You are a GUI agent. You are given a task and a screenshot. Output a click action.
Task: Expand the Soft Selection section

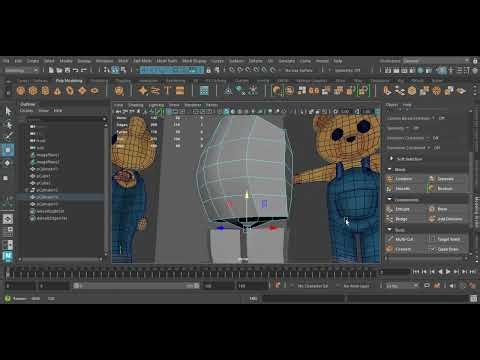tap(391, 159)
